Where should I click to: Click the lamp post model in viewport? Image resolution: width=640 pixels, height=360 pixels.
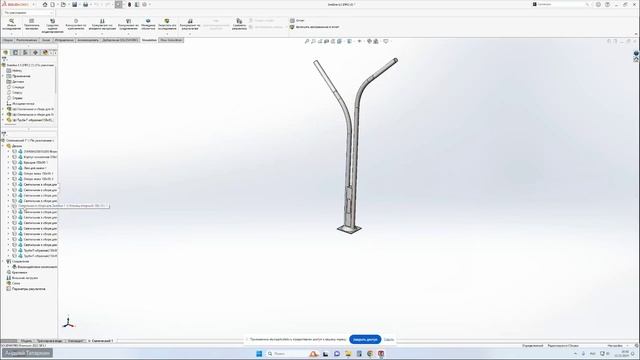351,163
